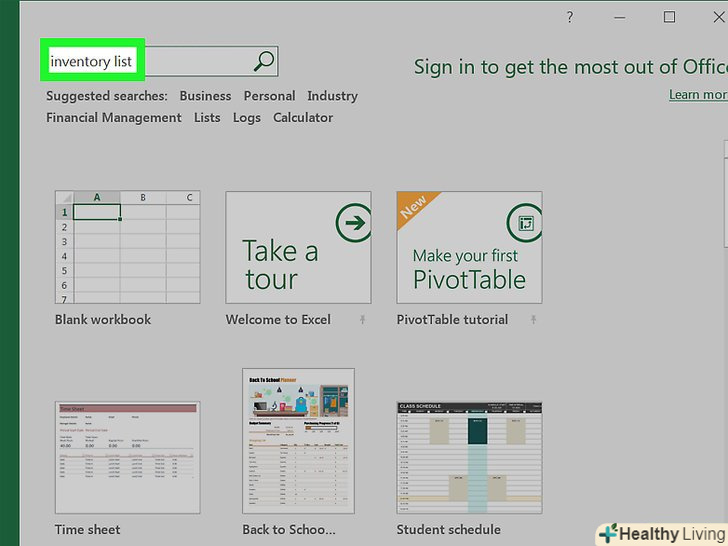Open the Student schedule template thumbnail
Screen dimensions: 728x546
(469, 458)
